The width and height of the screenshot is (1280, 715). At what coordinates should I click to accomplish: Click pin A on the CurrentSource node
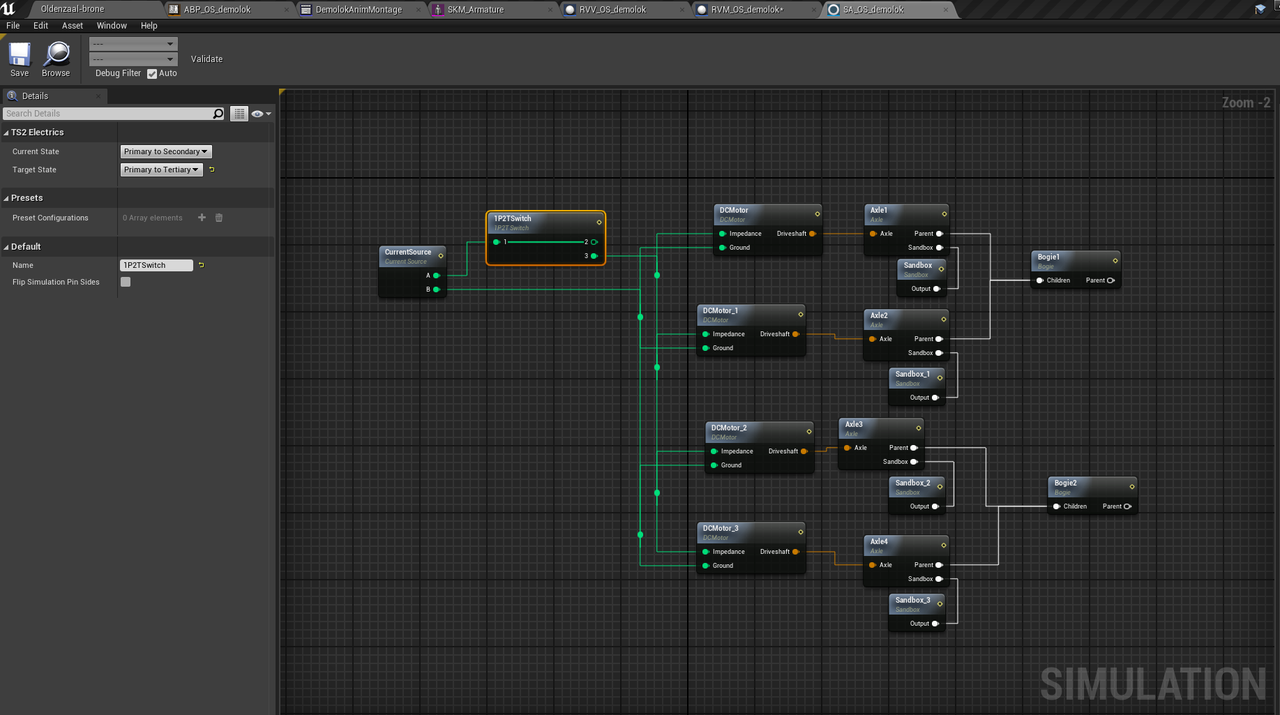[x=436, y=275]
